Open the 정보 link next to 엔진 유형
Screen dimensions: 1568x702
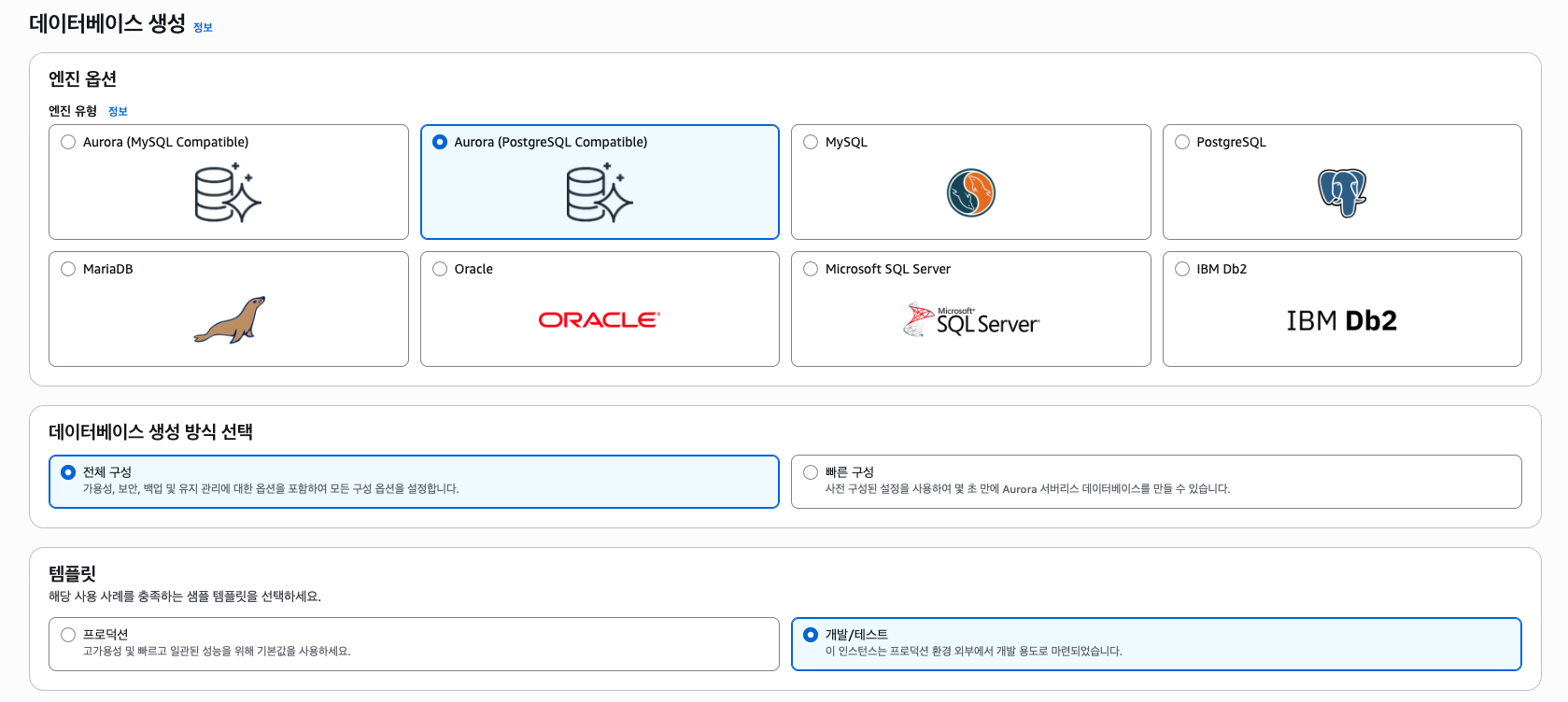point(118,111)
